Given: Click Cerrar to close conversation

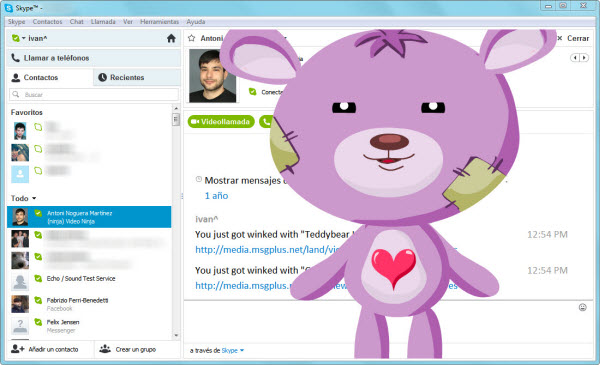Looking at the screenshot, I should (573, 38).
